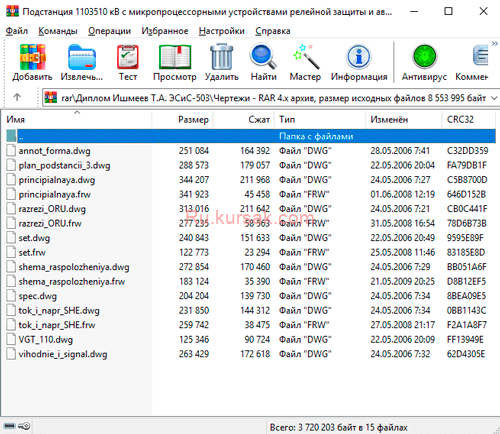Image resolution: width=500 pixels, height=434 pixels.
Task: Go up one folder with arrow button
Action: (17, 97)
